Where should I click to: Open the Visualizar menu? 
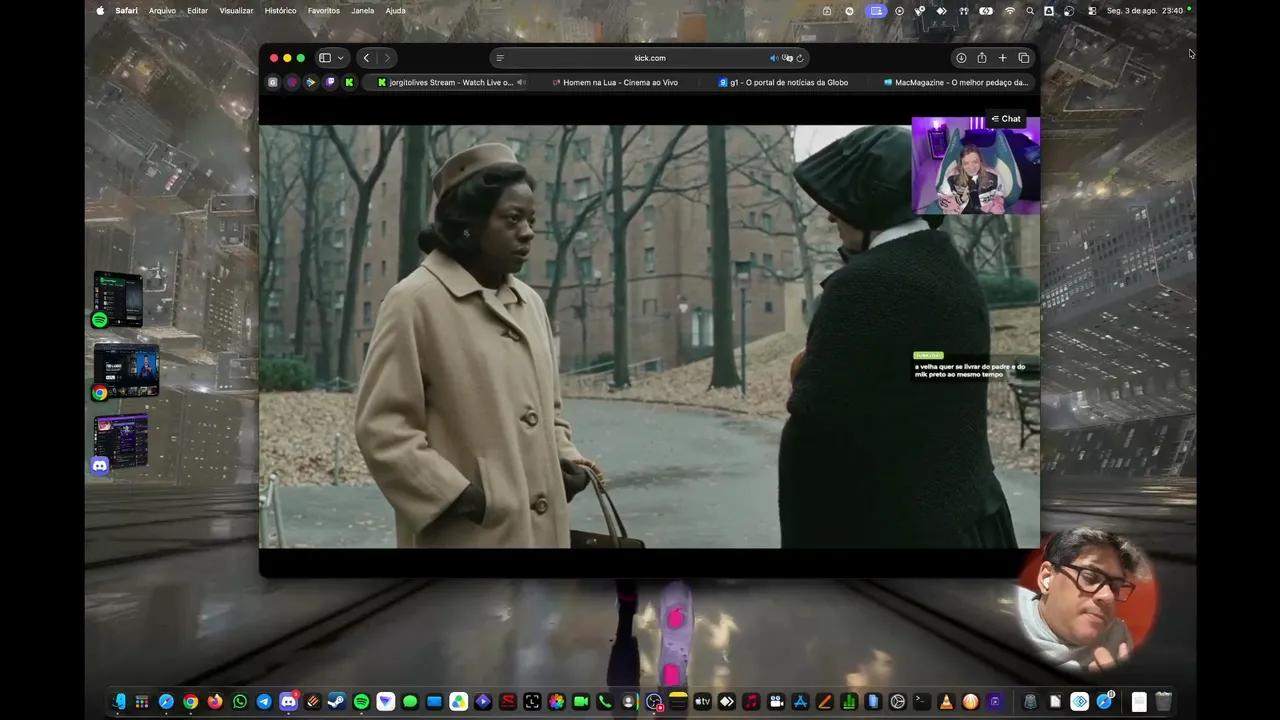point(236,11)
